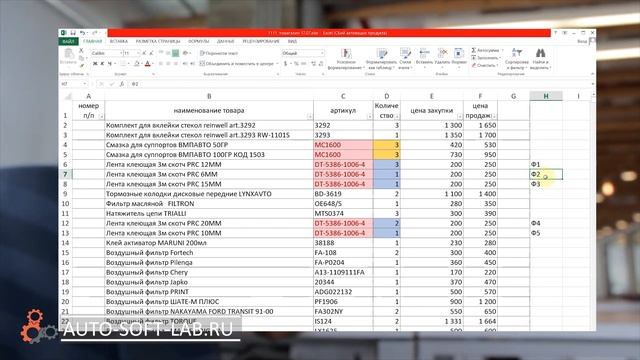Switch to the ВСТАВКА ribbon tab
Screen dimensions: 640x360
119,41
